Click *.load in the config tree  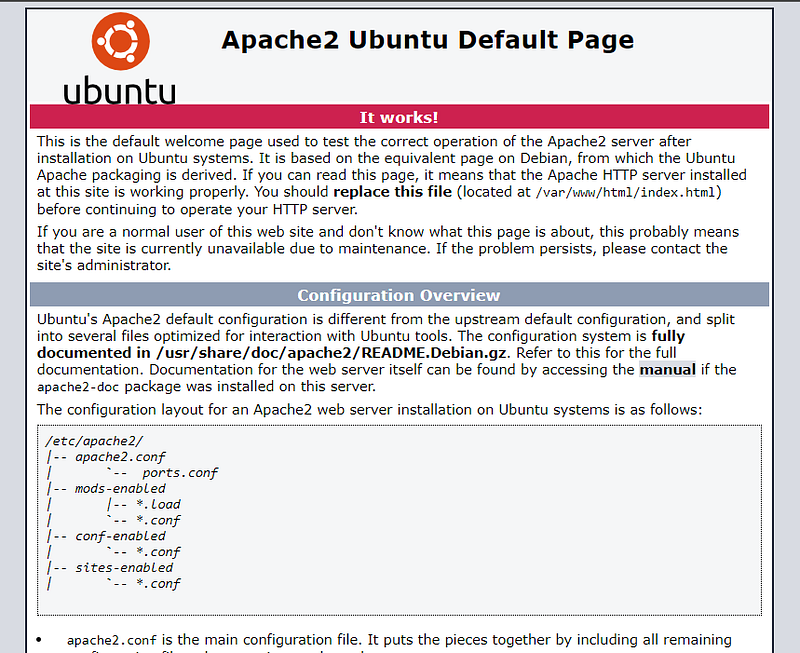[158, 504]
